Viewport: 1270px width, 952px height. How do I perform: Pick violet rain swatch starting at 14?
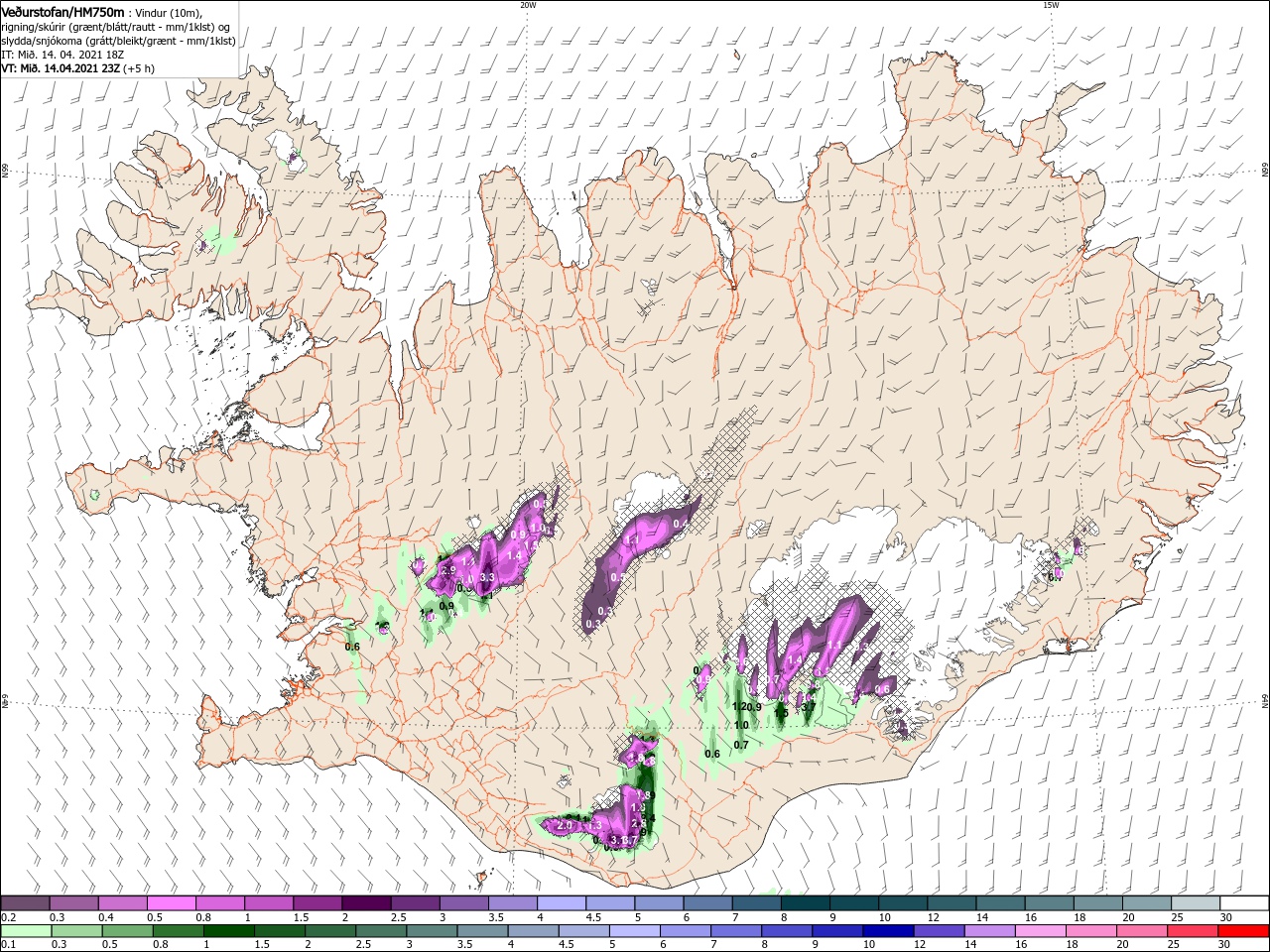coord(988,931)
